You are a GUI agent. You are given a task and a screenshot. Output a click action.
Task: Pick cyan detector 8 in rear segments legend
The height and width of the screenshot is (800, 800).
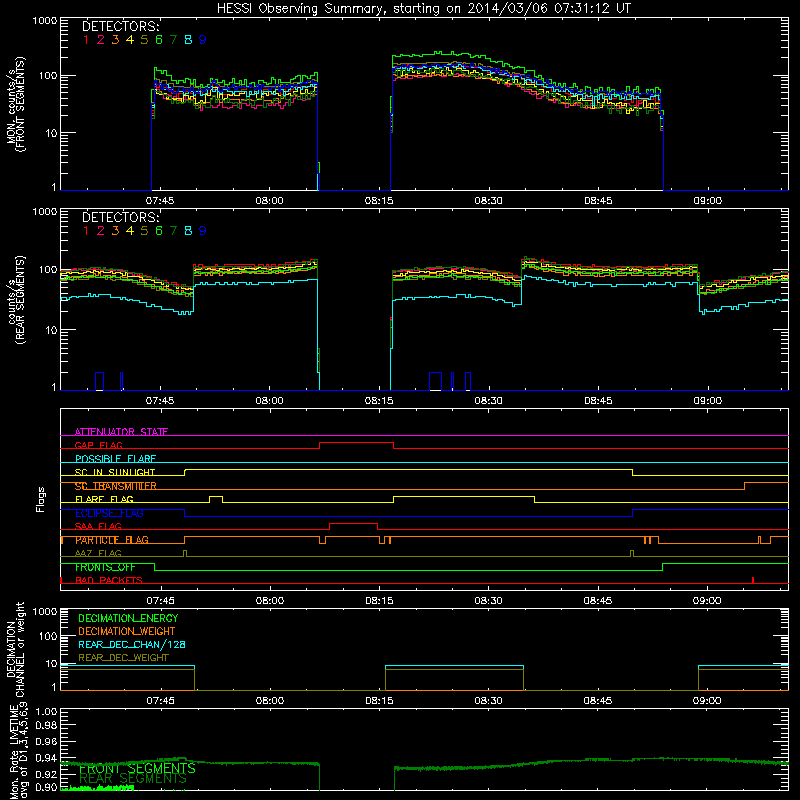click(x=188, y=231)
